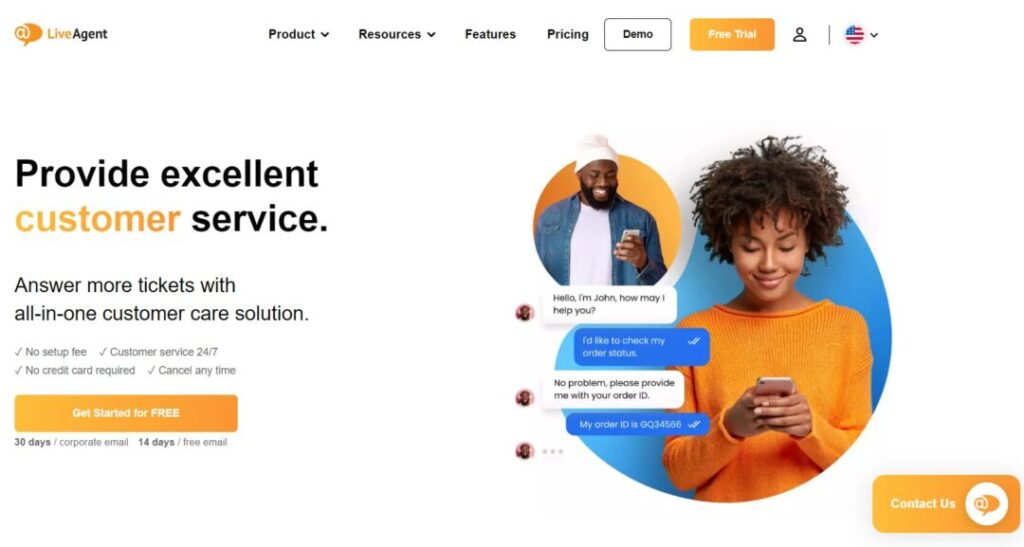Start the Free Trial button

point(732,35)
